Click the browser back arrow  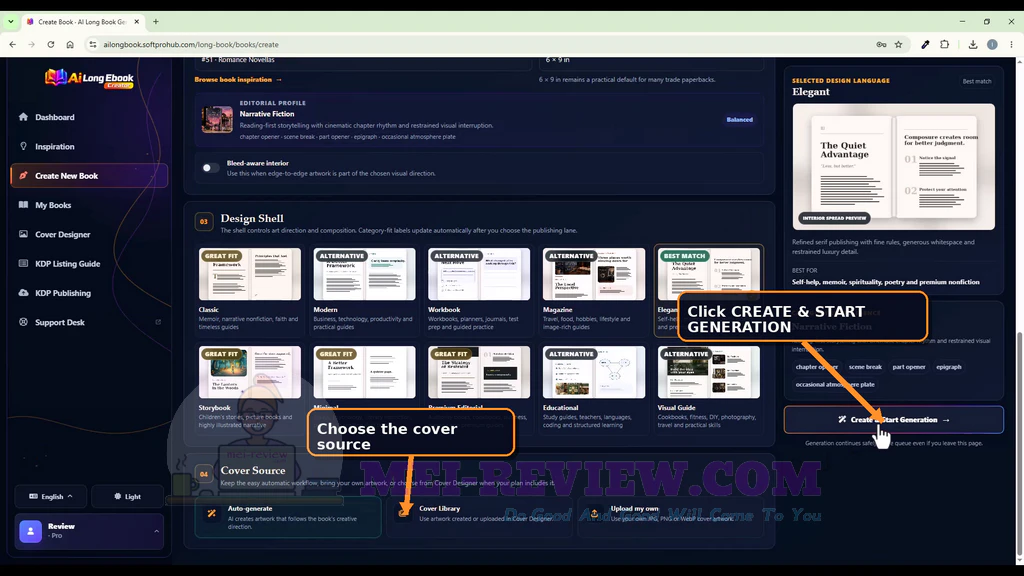coord(12,44)
